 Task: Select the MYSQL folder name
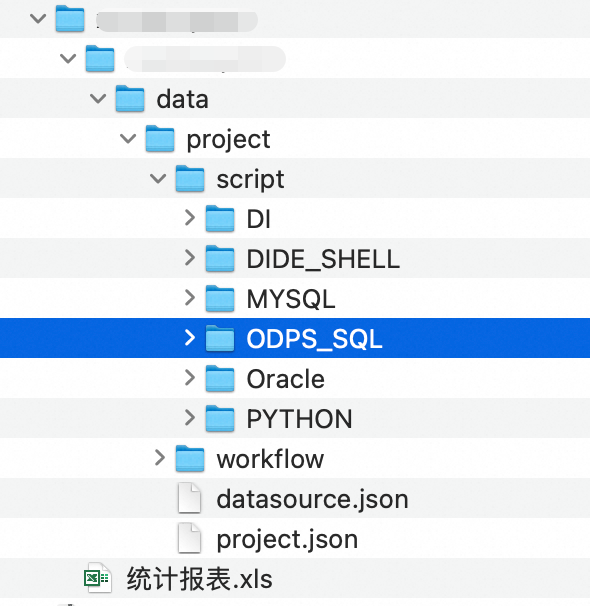[291, 299]
